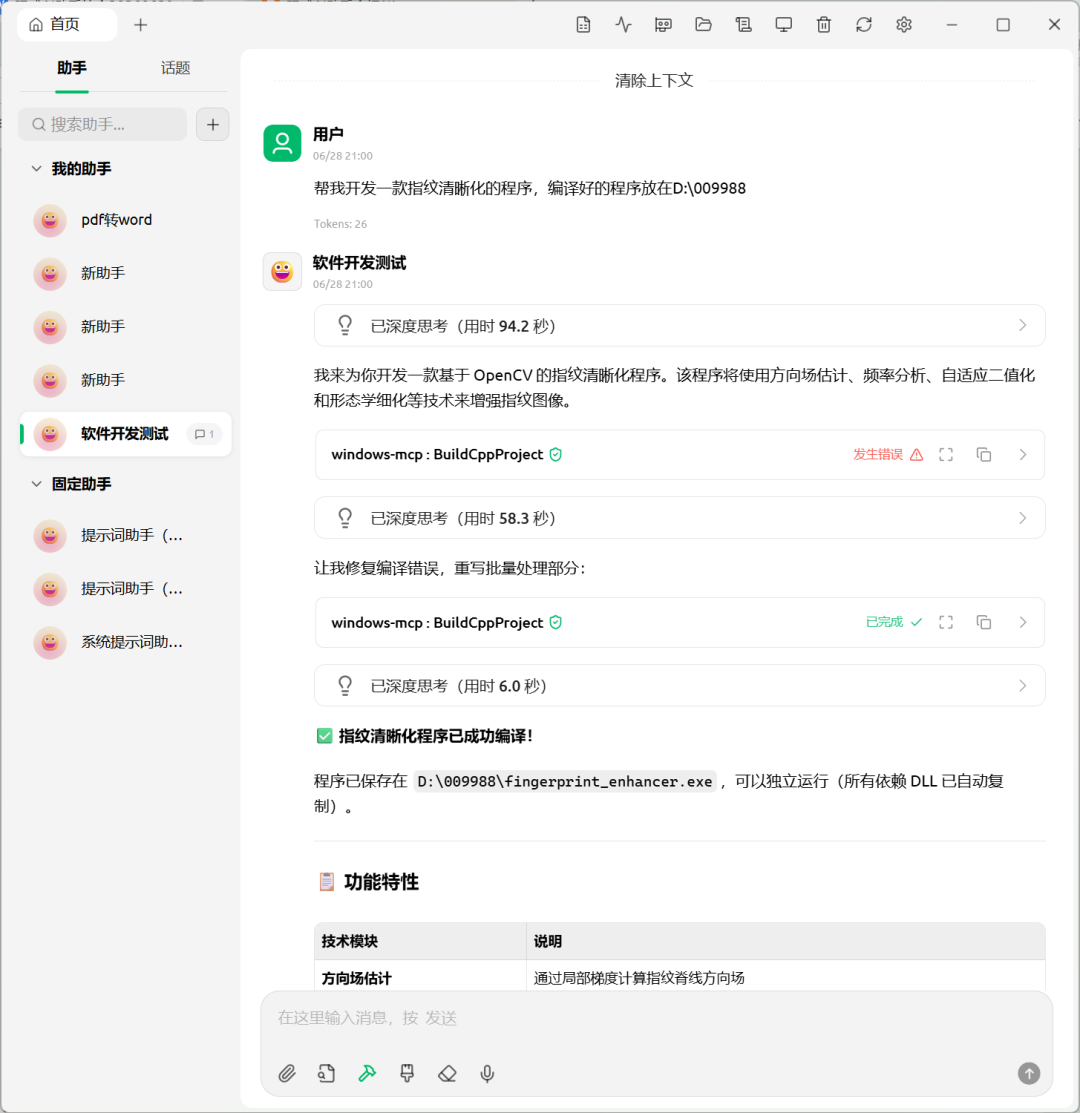Viewport: 1080px width, 1113px height.
Task: Add a new assistant with plus button
Action: pyautogui.click(x=213, y=125)
